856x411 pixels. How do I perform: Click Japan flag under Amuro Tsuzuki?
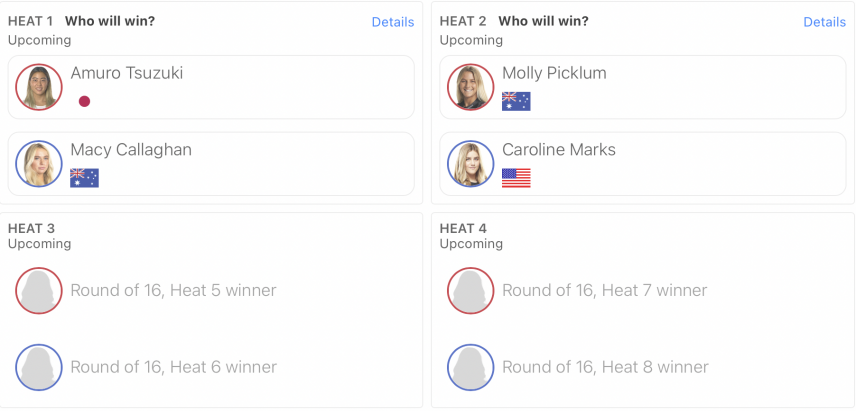[84, 101]
